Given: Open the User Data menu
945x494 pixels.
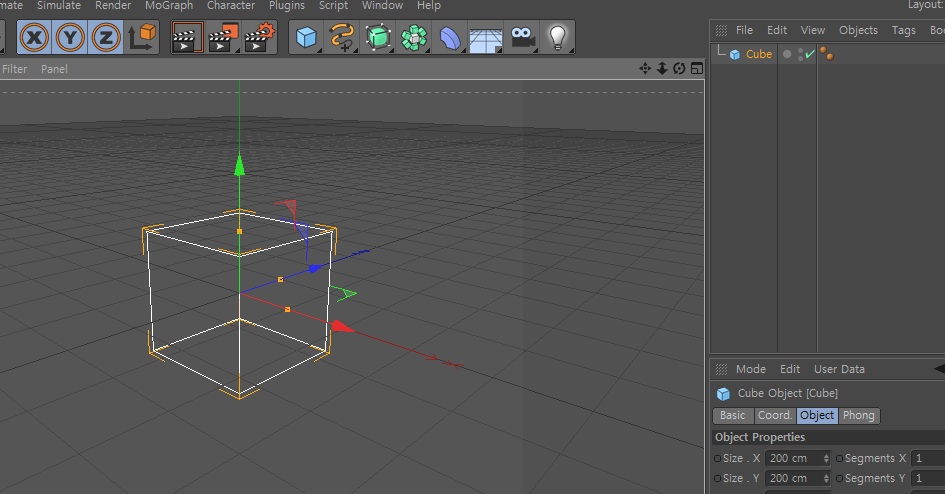Looking at the screenshot, I should tap(839, 369).
